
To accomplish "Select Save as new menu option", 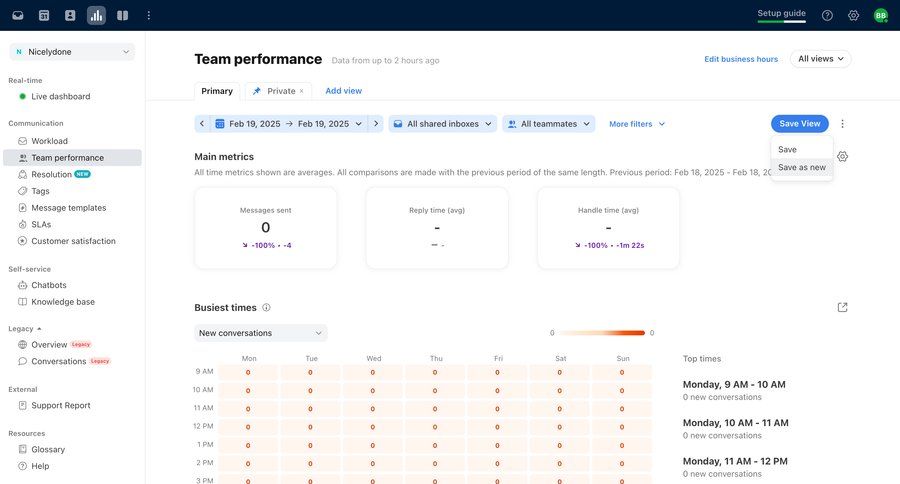I will click(x=802, y=167).
